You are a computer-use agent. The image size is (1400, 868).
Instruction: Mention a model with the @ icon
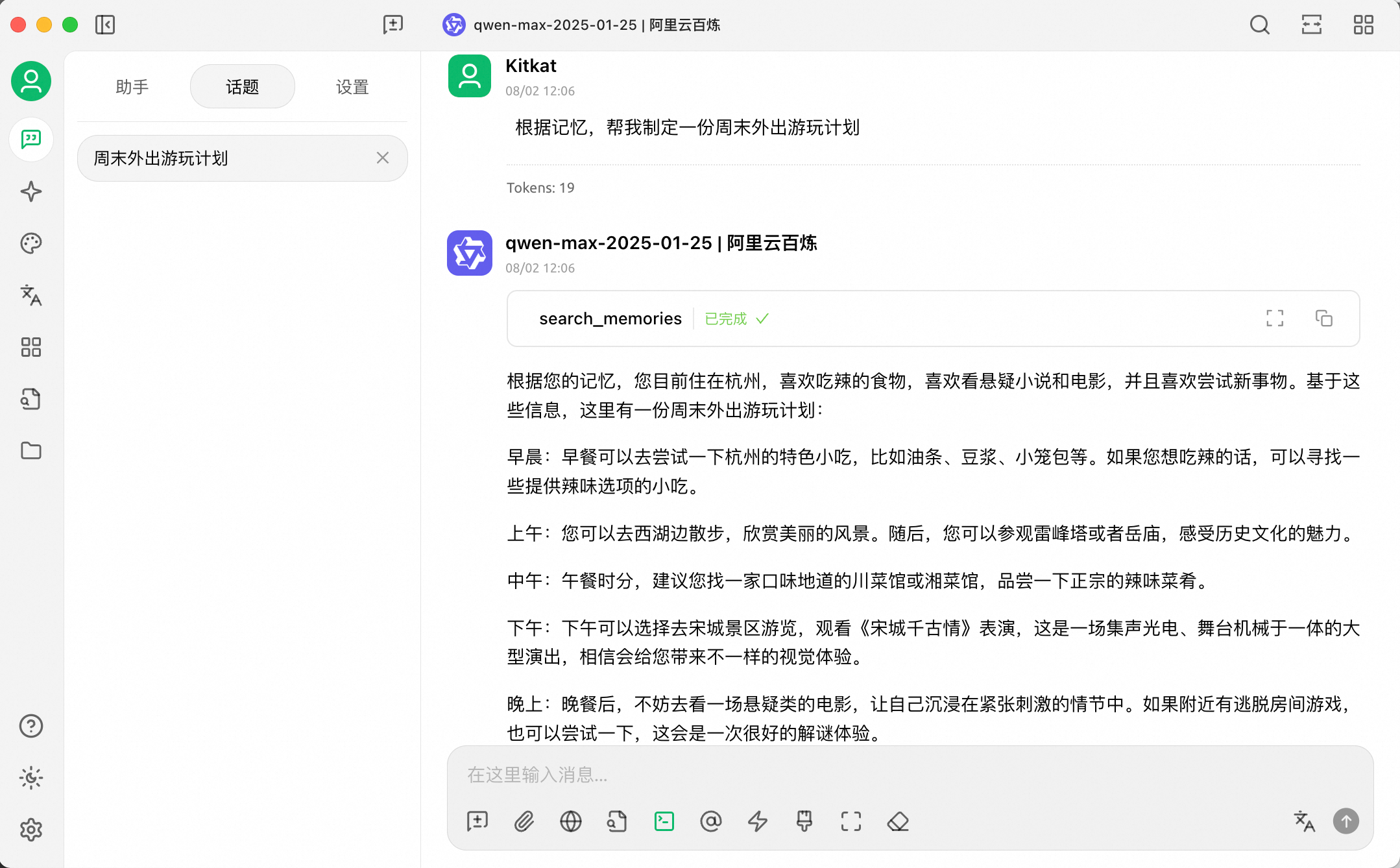point(711,821)
